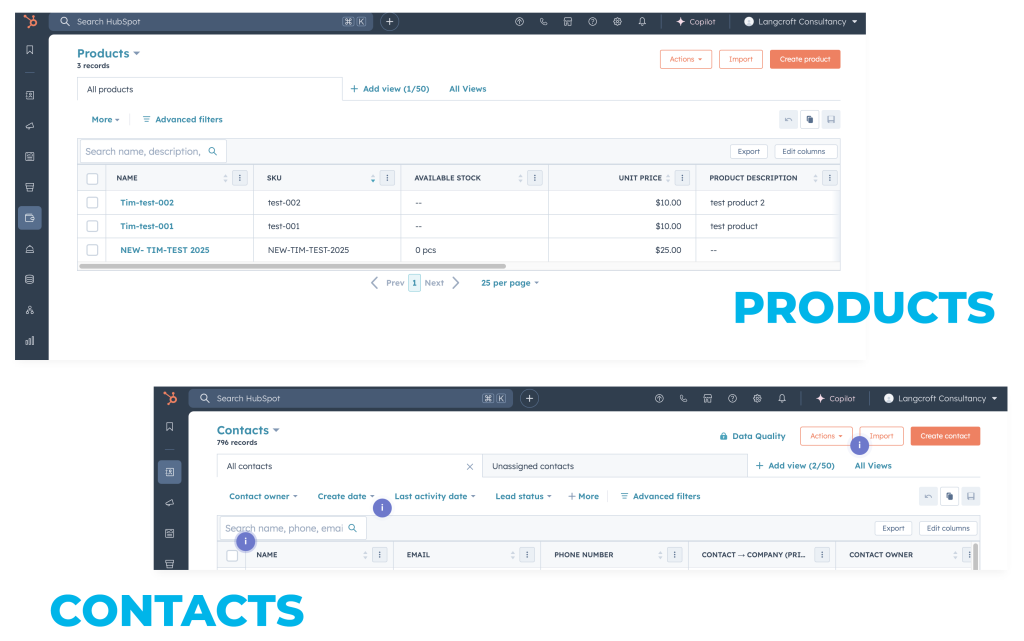Open calling phone icon in Products window
The image size is (1024, 641).
point(543,22)
